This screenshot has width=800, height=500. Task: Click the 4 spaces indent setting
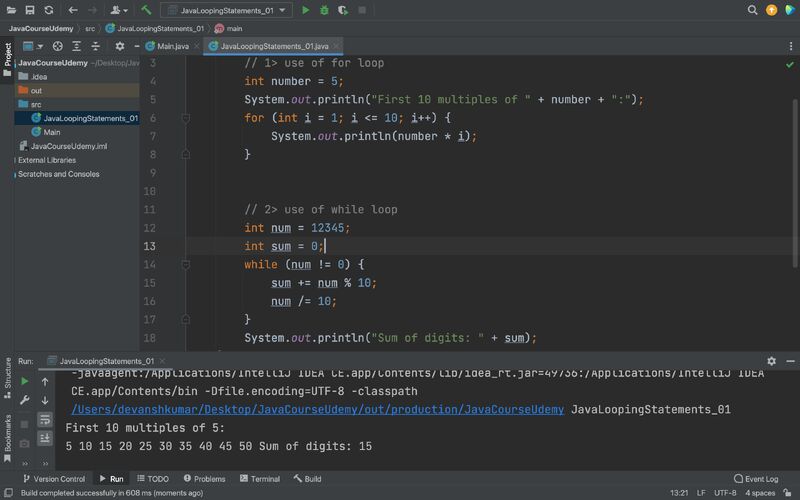tap(760, 493)
